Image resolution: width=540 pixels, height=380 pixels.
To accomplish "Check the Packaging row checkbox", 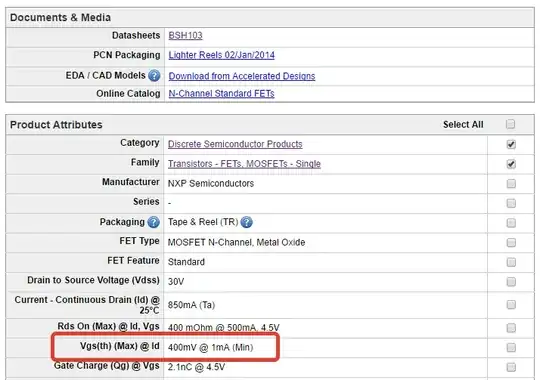I will click(511, 223).
